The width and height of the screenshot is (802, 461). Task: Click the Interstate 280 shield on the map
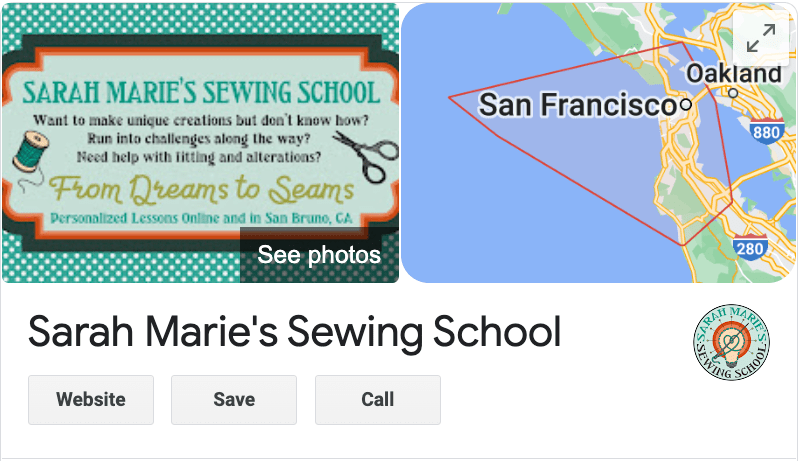pos(749,247)
